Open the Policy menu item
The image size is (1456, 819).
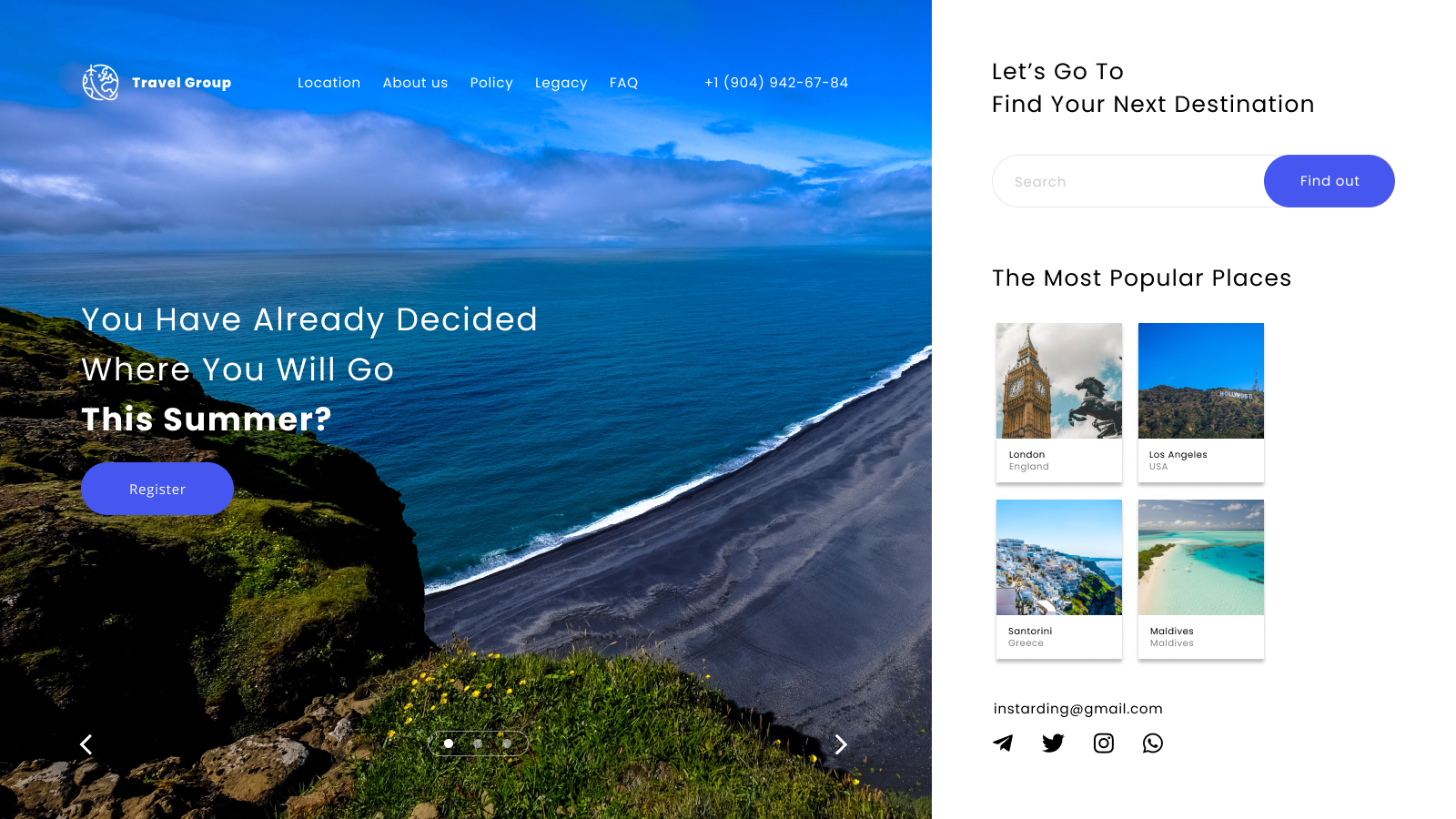491,83
